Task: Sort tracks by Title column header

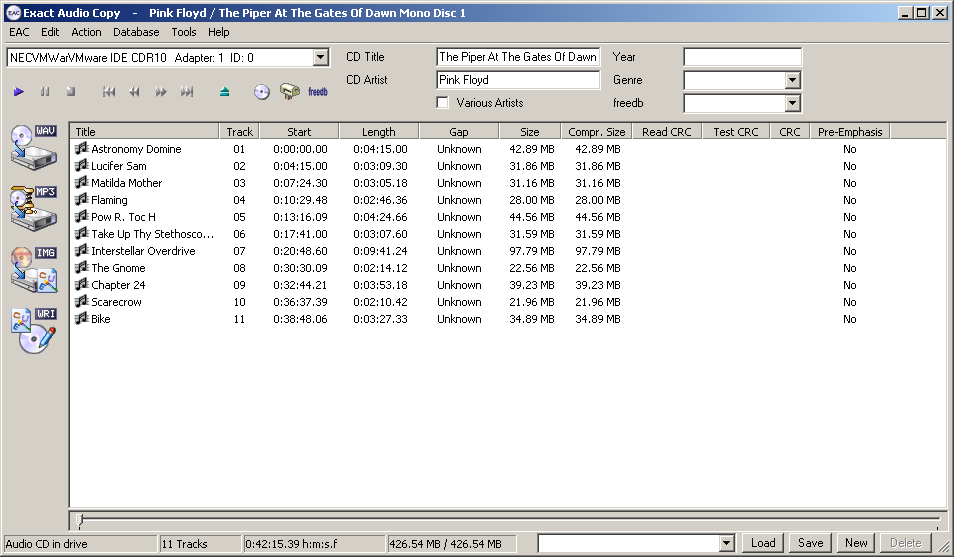Action: pos(144,131)
